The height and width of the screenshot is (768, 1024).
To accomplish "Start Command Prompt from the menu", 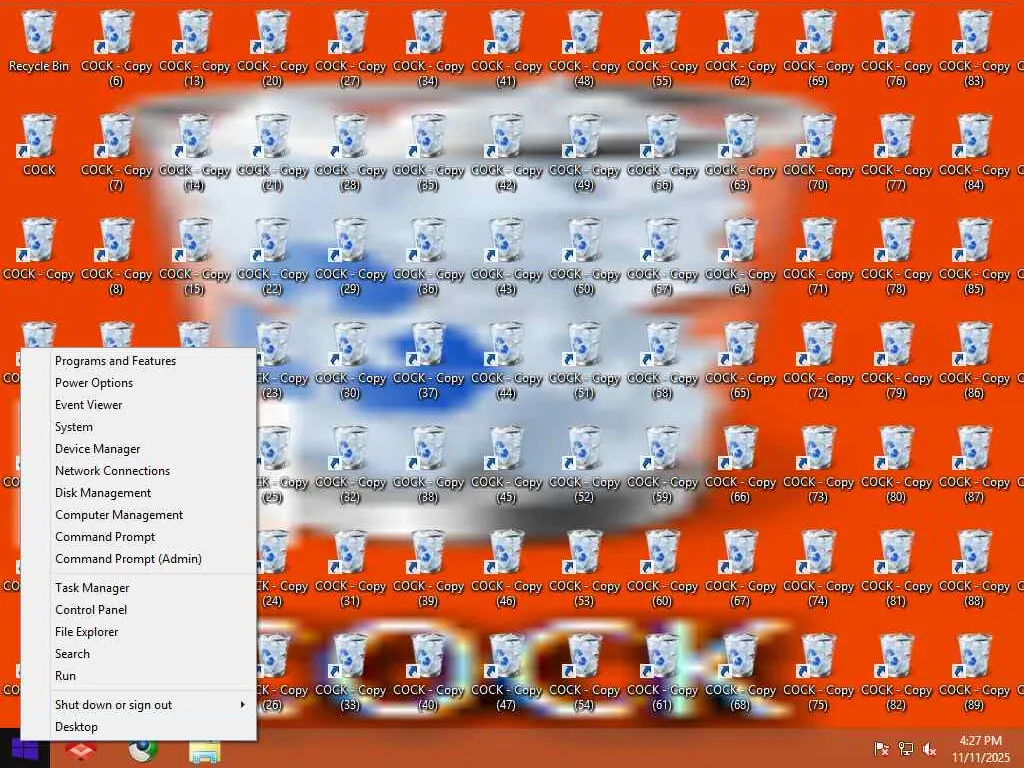I will point(139,537).
